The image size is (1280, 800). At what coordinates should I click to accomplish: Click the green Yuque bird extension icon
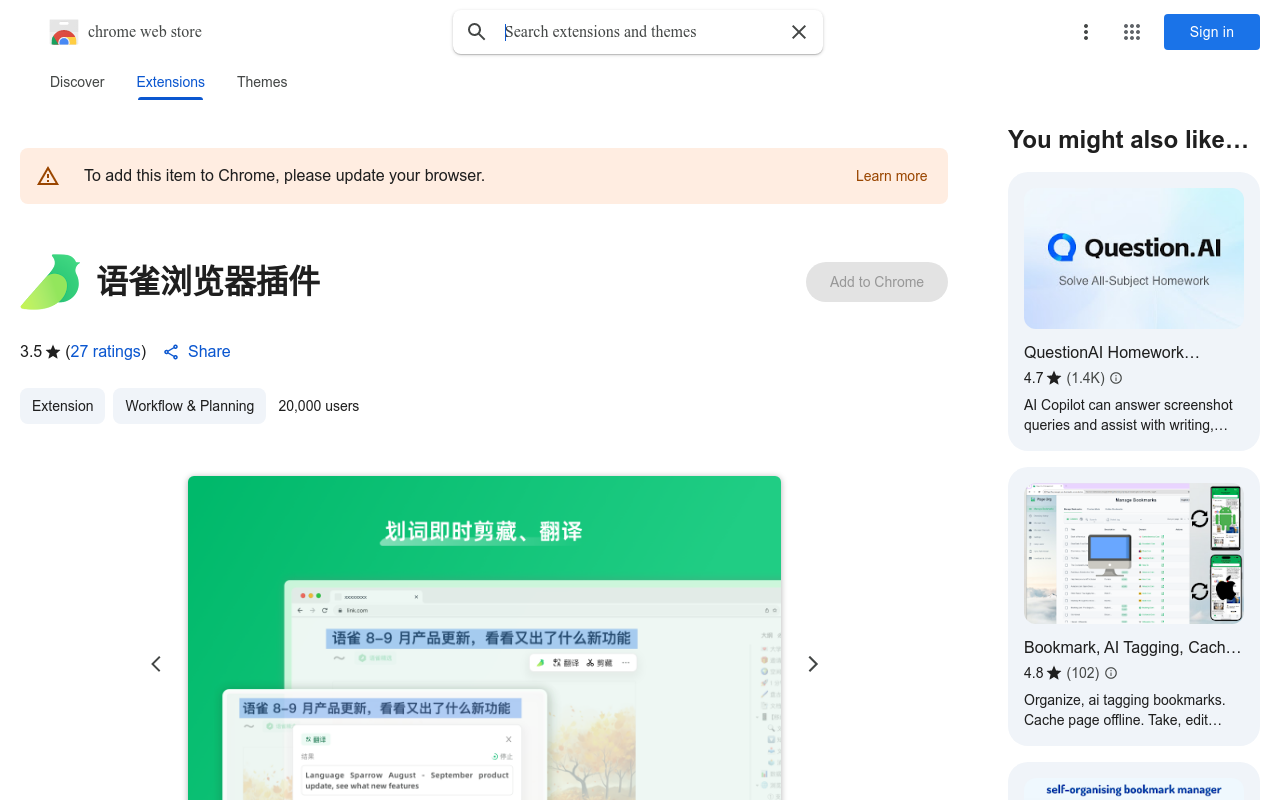coord(50,282)
